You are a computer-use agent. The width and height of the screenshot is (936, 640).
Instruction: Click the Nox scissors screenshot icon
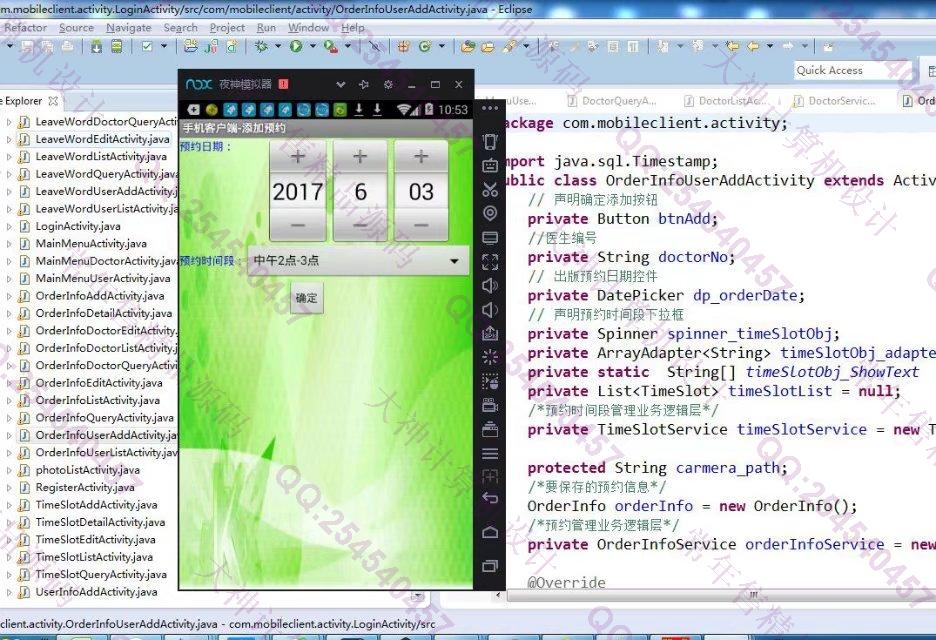click(490, 190)
